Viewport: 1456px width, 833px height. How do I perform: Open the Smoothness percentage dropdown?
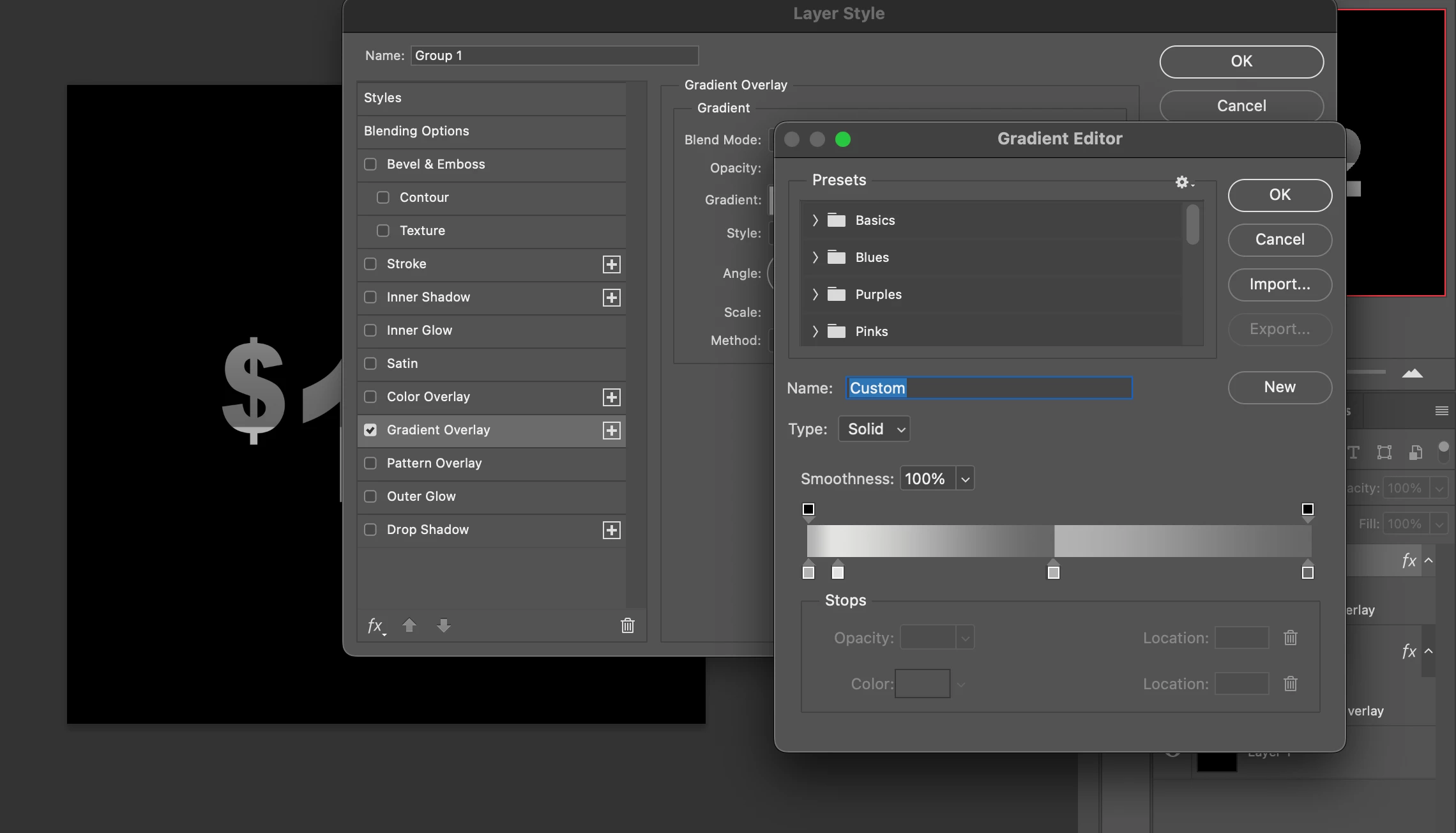tap(965, 478)
